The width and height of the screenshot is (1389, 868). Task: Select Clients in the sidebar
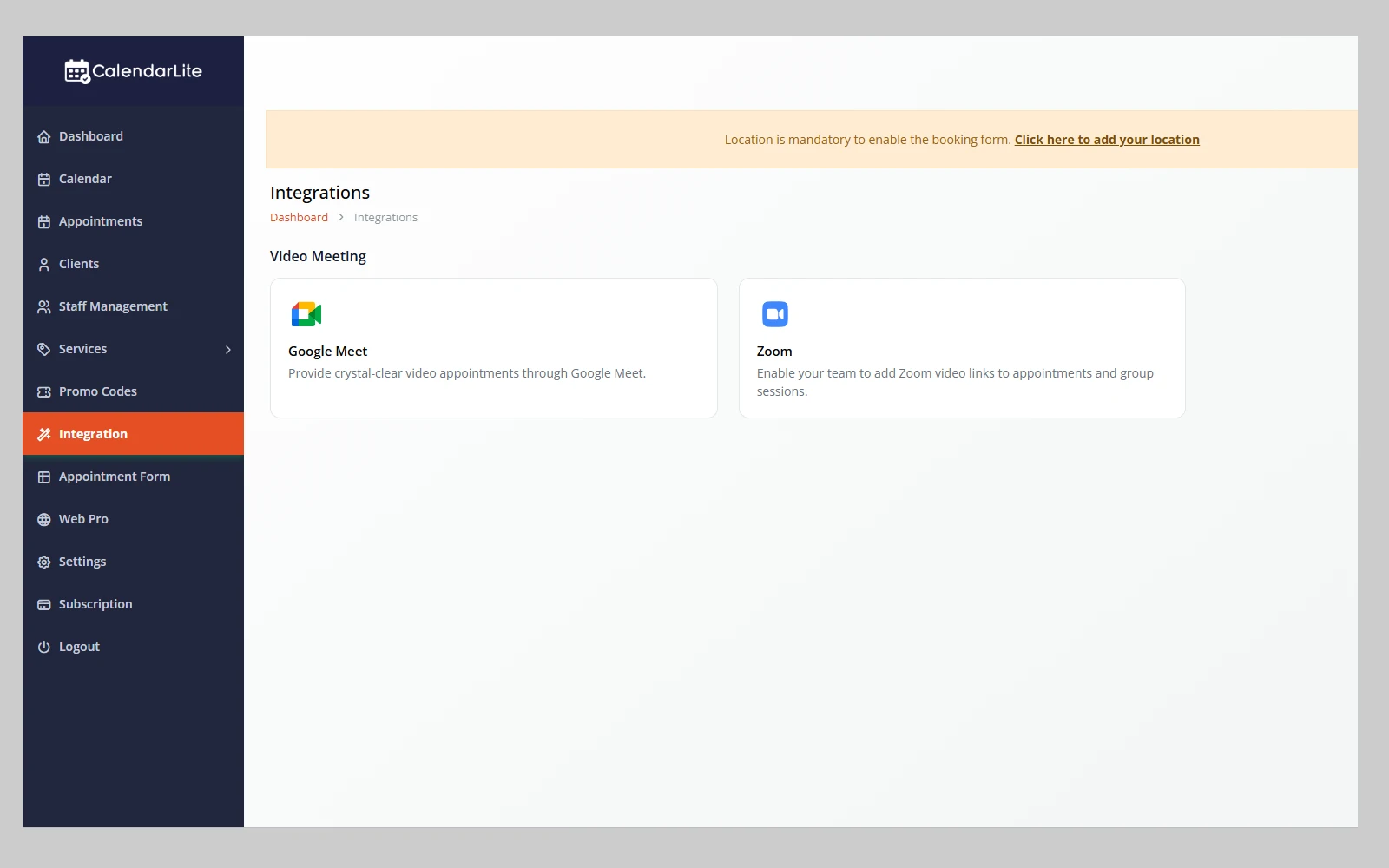[x=133, y=264]
